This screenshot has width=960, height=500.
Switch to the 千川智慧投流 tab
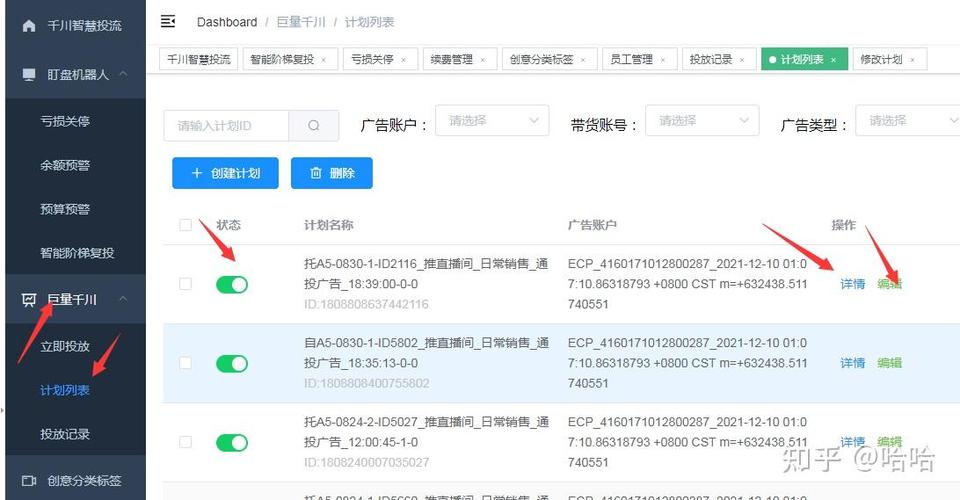(198, 59)
